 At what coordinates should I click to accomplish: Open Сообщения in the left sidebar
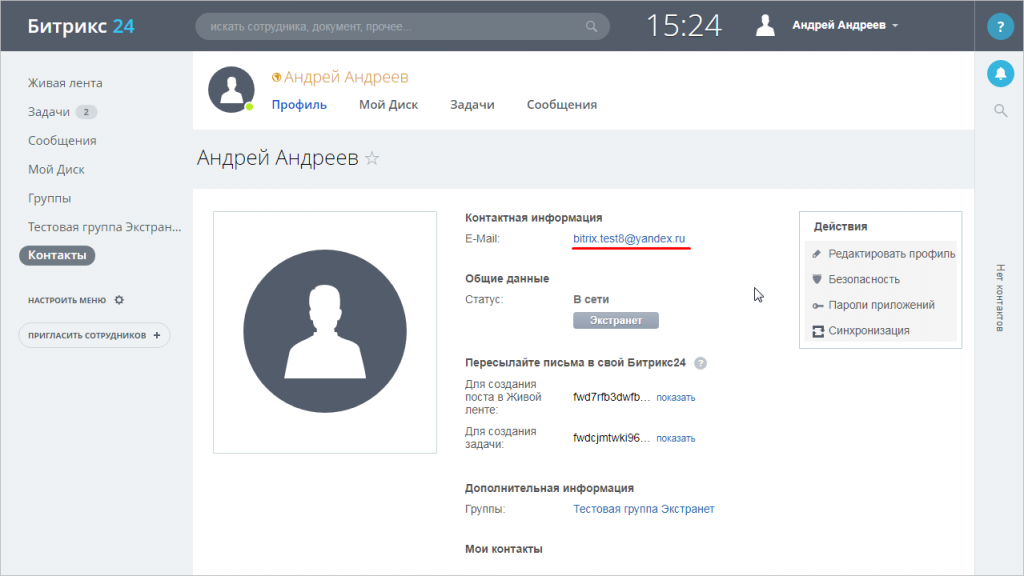pyautogui.click(x=62, y=140)
